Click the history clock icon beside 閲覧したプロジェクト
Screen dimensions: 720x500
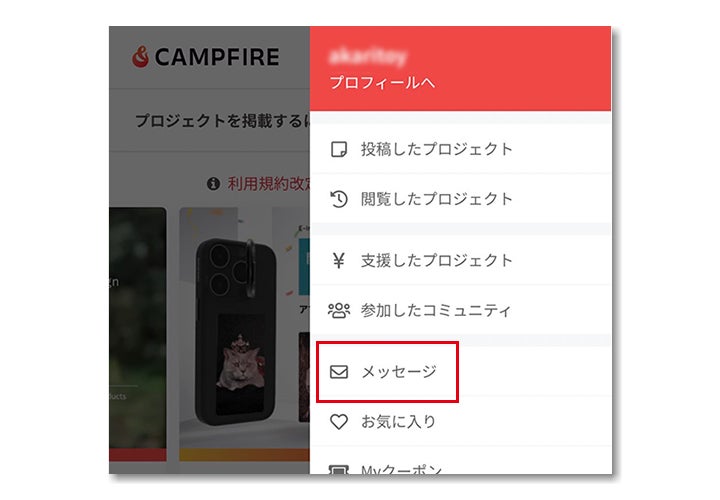[339, 199]
